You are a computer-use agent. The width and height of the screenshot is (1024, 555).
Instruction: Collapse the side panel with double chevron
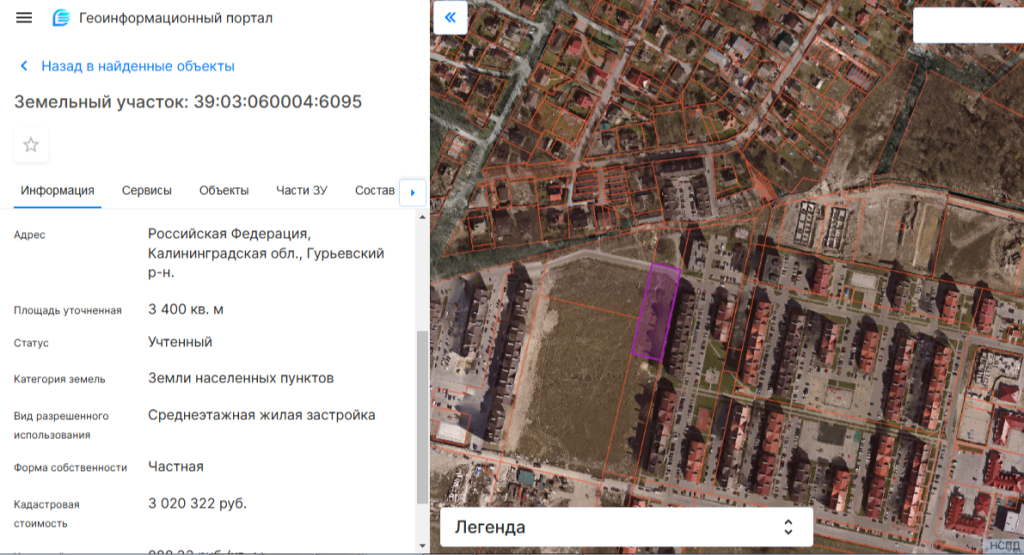coord(450,18)
